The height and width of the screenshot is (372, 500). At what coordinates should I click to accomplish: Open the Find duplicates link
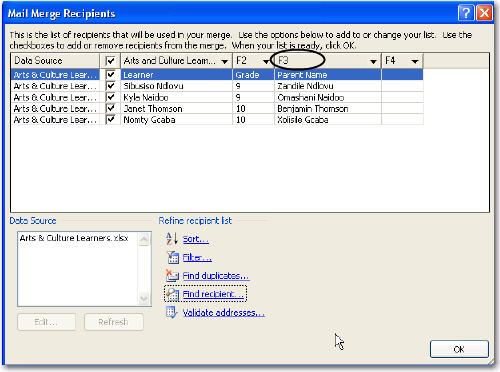tap(216, 276)
